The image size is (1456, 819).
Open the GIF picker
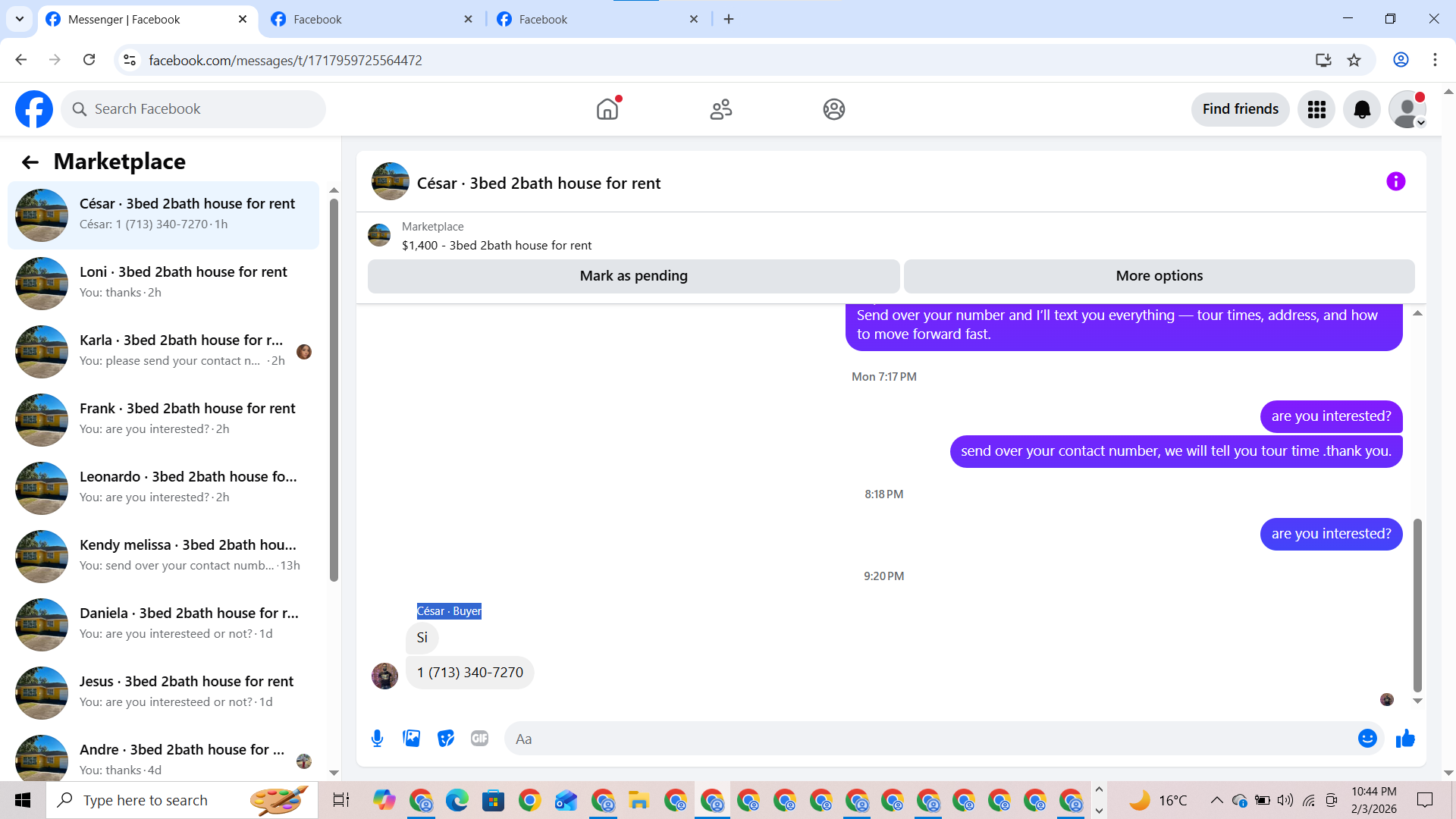pos(479,738)
